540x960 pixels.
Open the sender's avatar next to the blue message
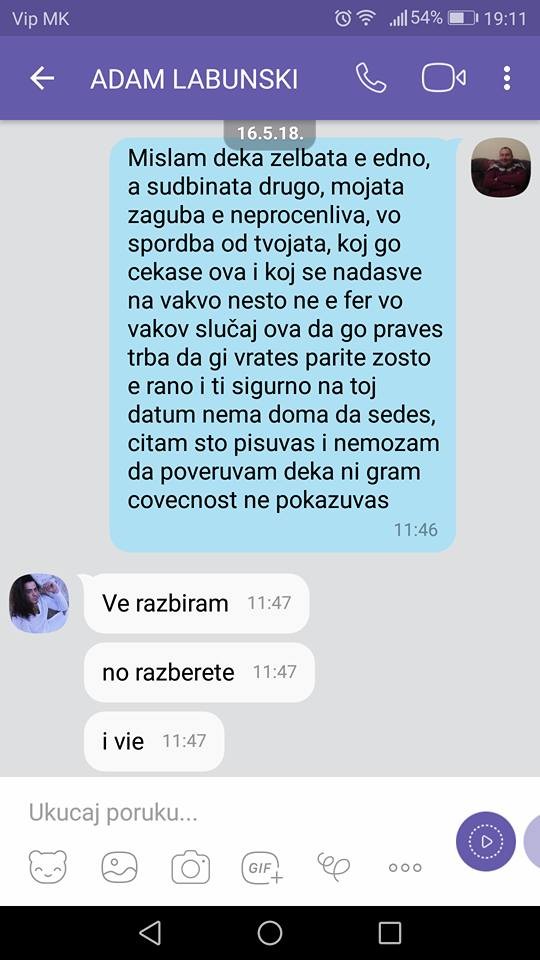click(x=501, y=167)
